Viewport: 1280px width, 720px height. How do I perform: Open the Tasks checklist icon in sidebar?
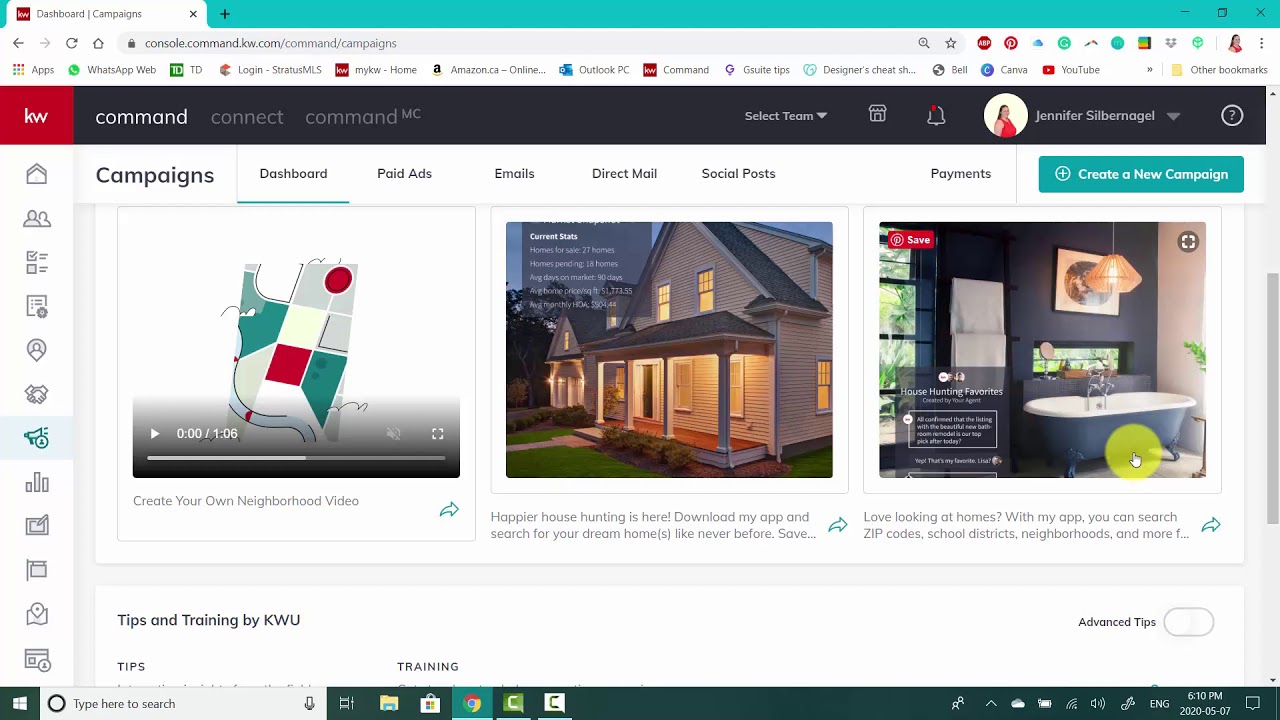click(x=37, y=262)
